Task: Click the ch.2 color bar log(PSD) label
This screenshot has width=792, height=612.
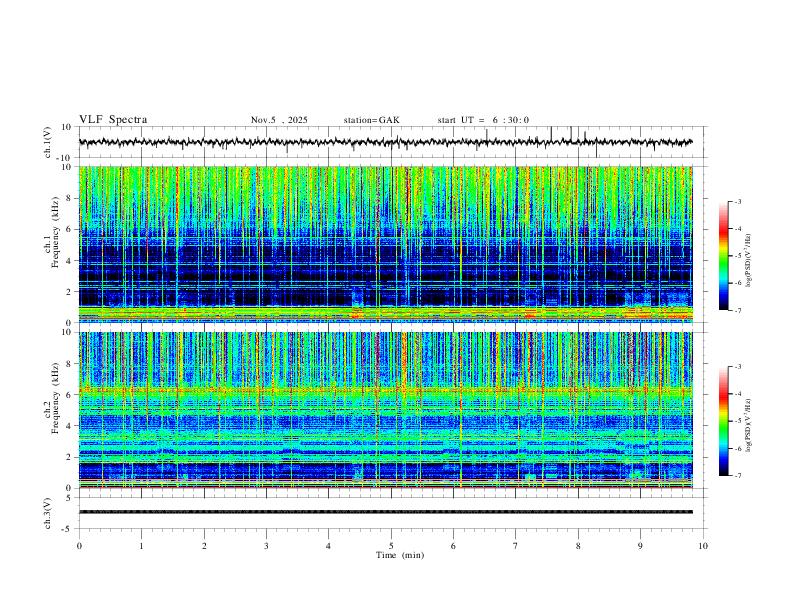Action: pyautogui.click(x=748, y=426)
